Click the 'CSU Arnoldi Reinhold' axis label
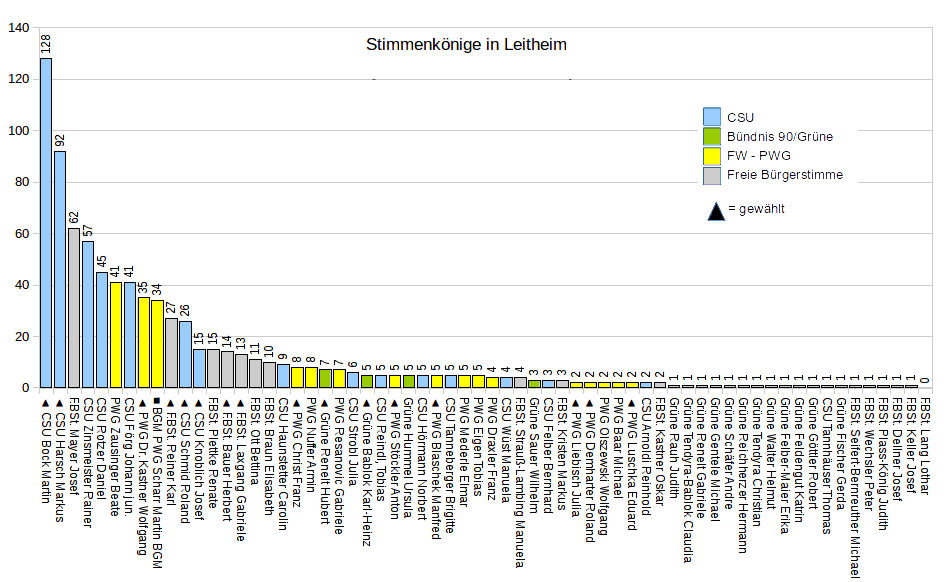 646,457
